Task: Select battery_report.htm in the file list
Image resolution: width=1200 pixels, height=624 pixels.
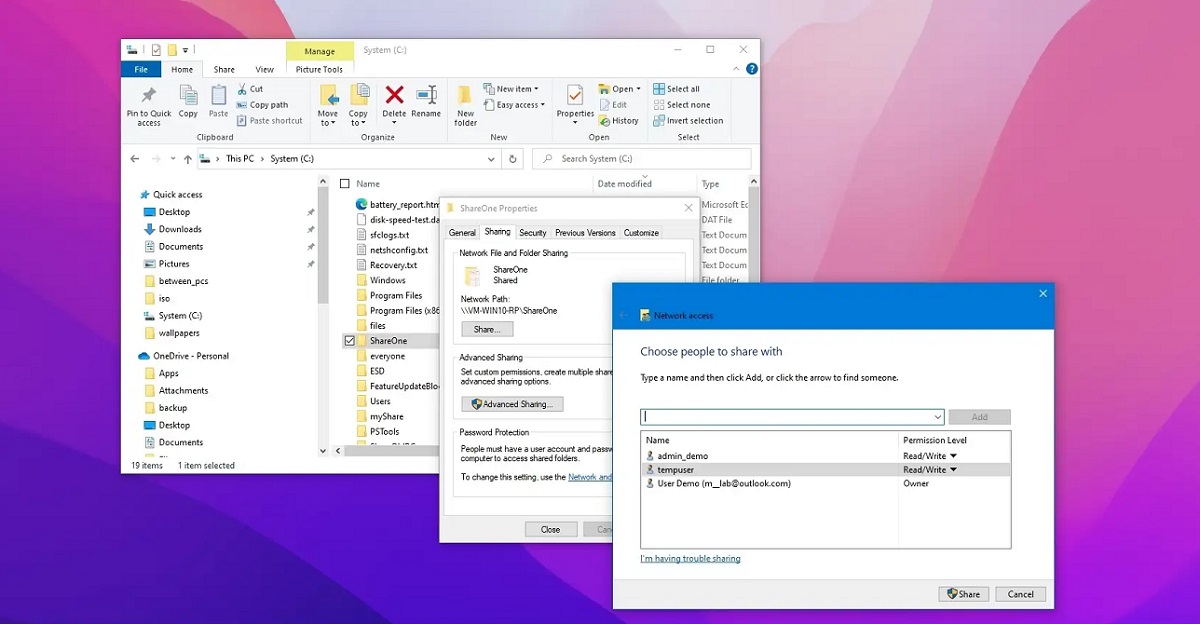Action: [396, 204]
